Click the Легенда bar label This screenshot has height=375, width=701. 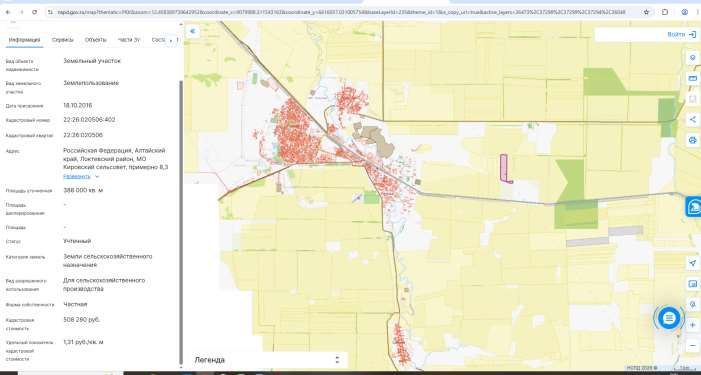(x=209, y=360)
